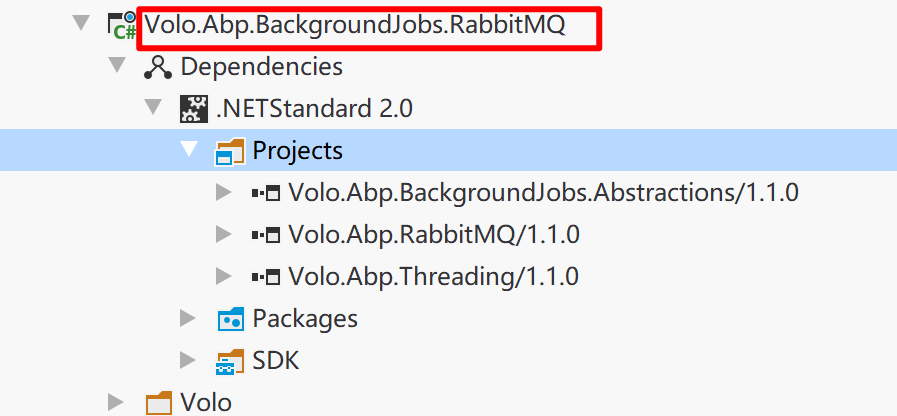Image resolution: width=897 pixels, height=416 pixels.
Task: Select the Volo.Abp.Threading/1.1.0 item
Action: tap(433, 277)
